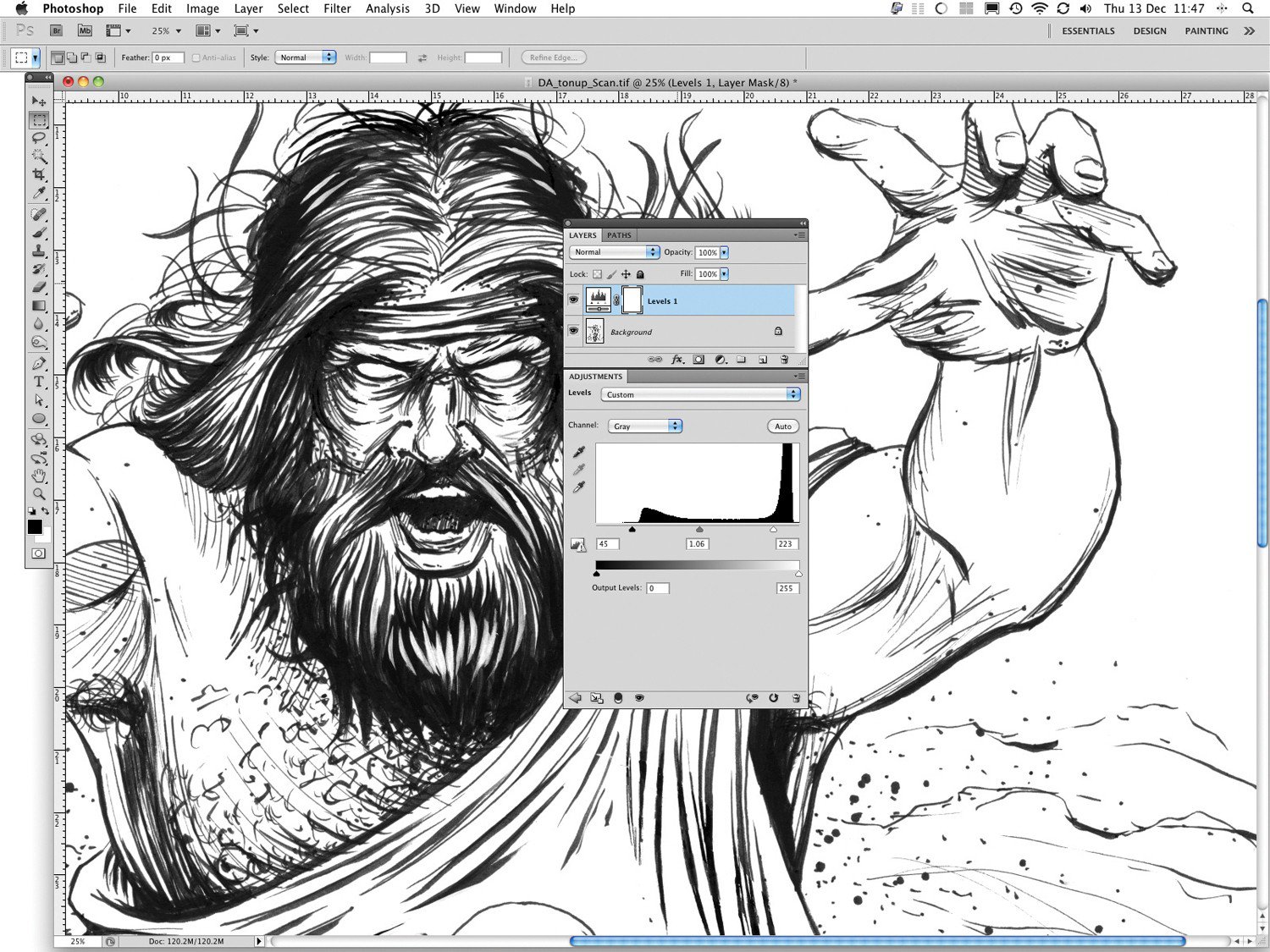
Task: Add layer style with the fx icon
Action: pos(677,360)
